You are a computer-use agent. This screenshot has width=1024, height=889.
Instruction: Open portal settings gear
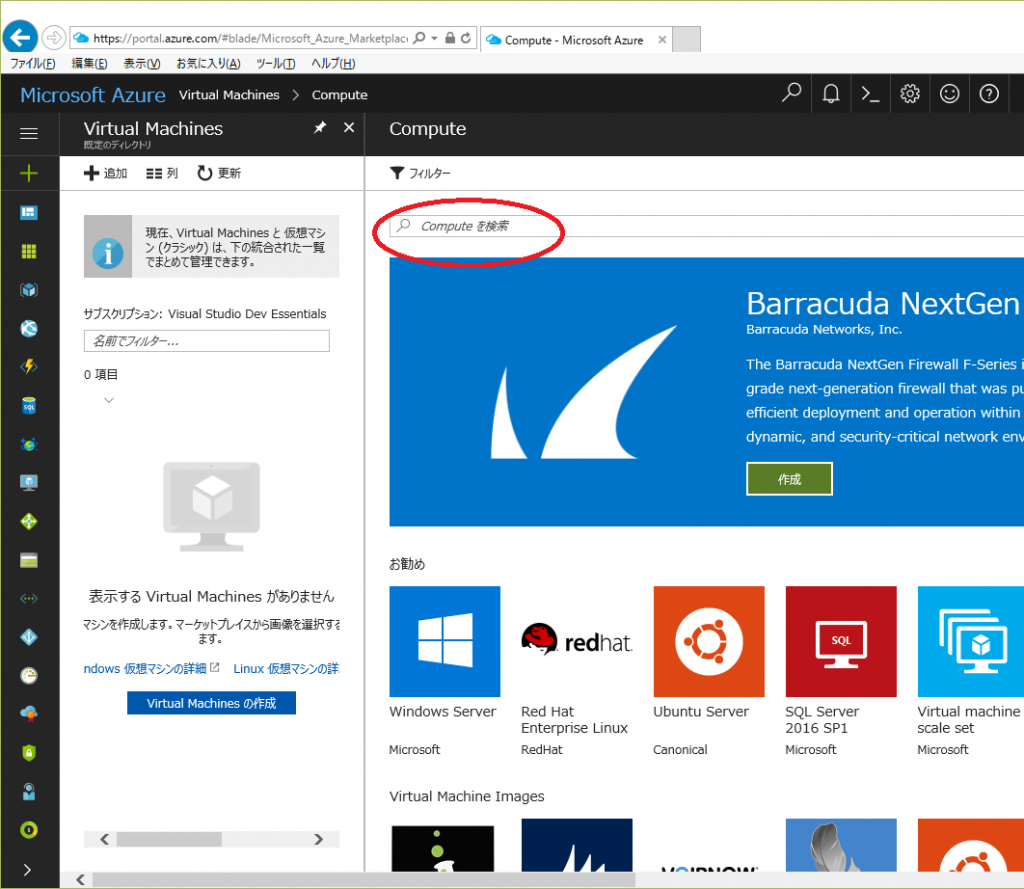910,93
